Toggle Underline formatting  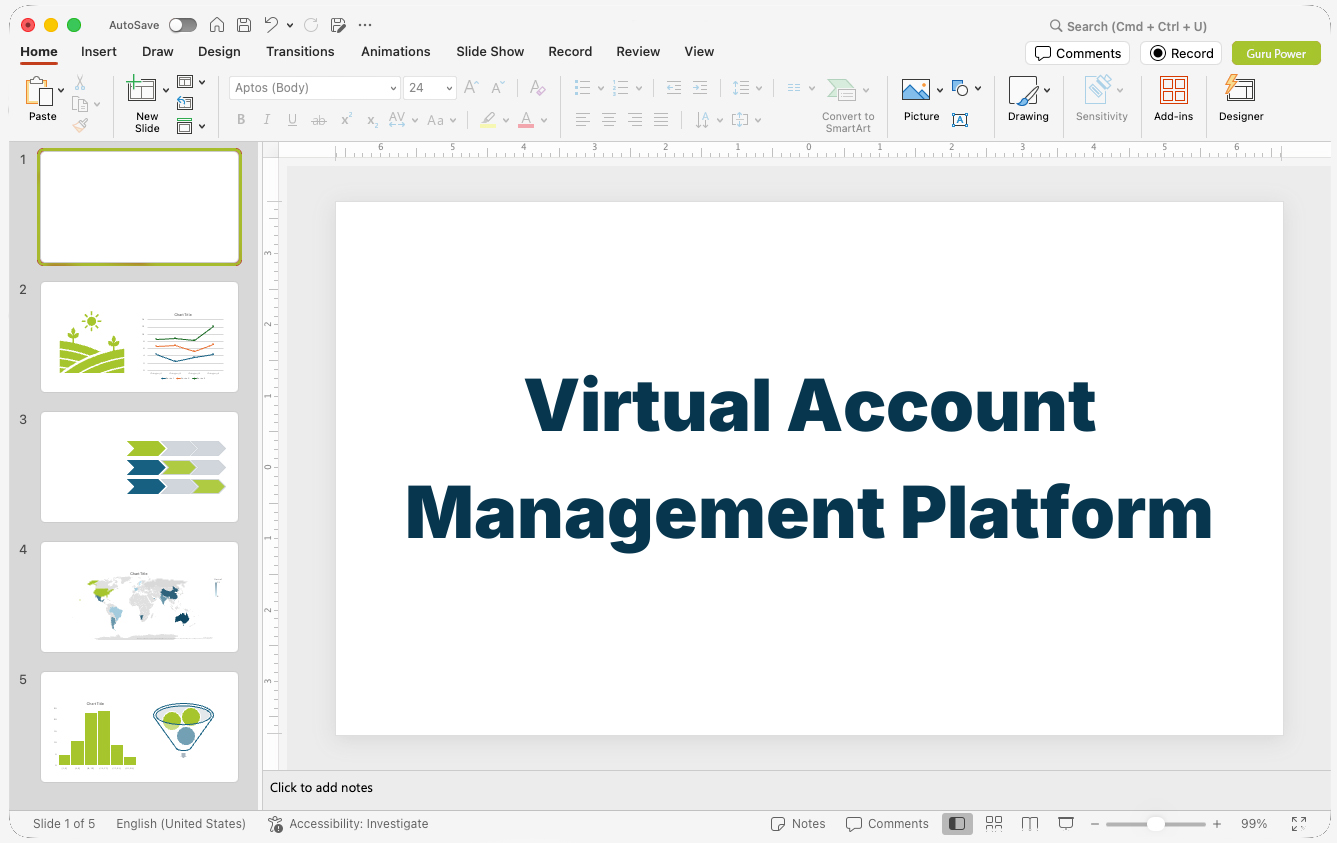pos(292,120)
